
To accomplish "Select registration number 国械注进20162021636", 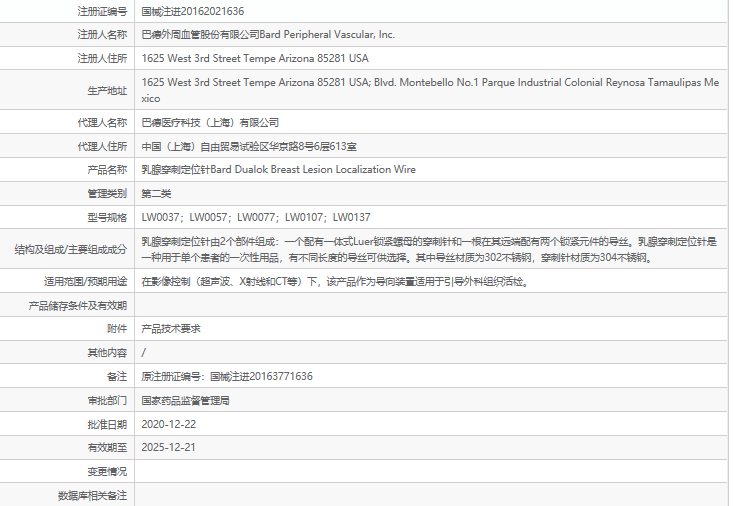I will click(193, 11).
